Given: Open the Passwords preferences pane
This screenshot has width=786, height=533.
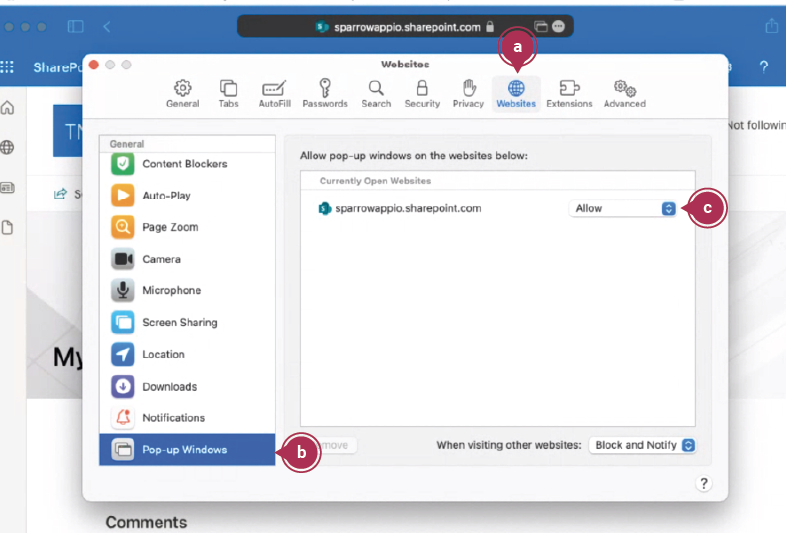Looking at the screenshot, I should (x=325, y=93).
